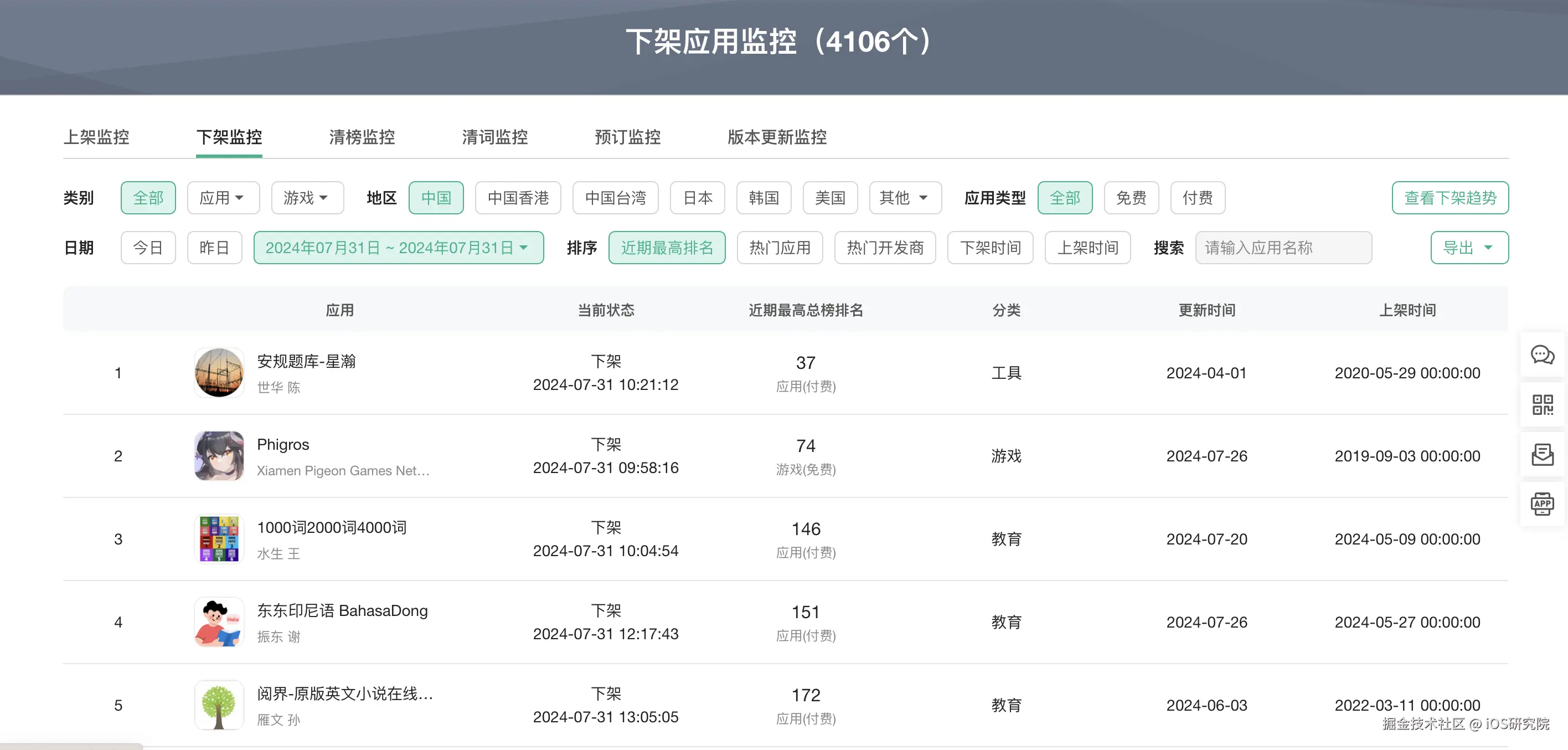Open the 安规题库-星瀚 app icon
1568x750 pixels.
(219, 373)
